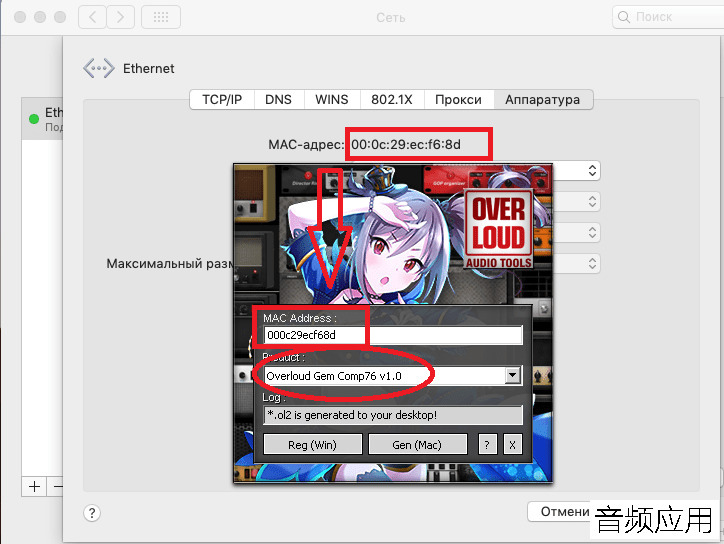Switch to the DNS tab
The height and width of the screenshot is (544, 724).
(278, 100)
